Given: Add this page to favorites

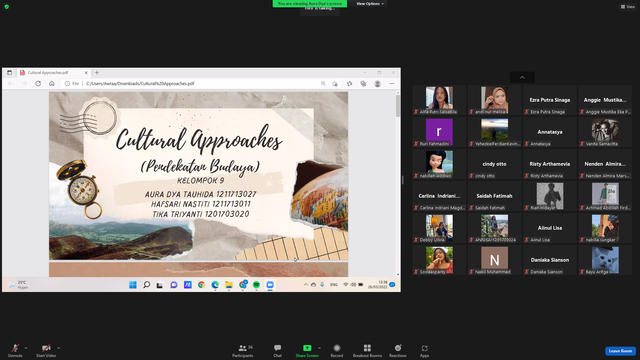Looking at the screenshot, I should click(x=335, y=83).
